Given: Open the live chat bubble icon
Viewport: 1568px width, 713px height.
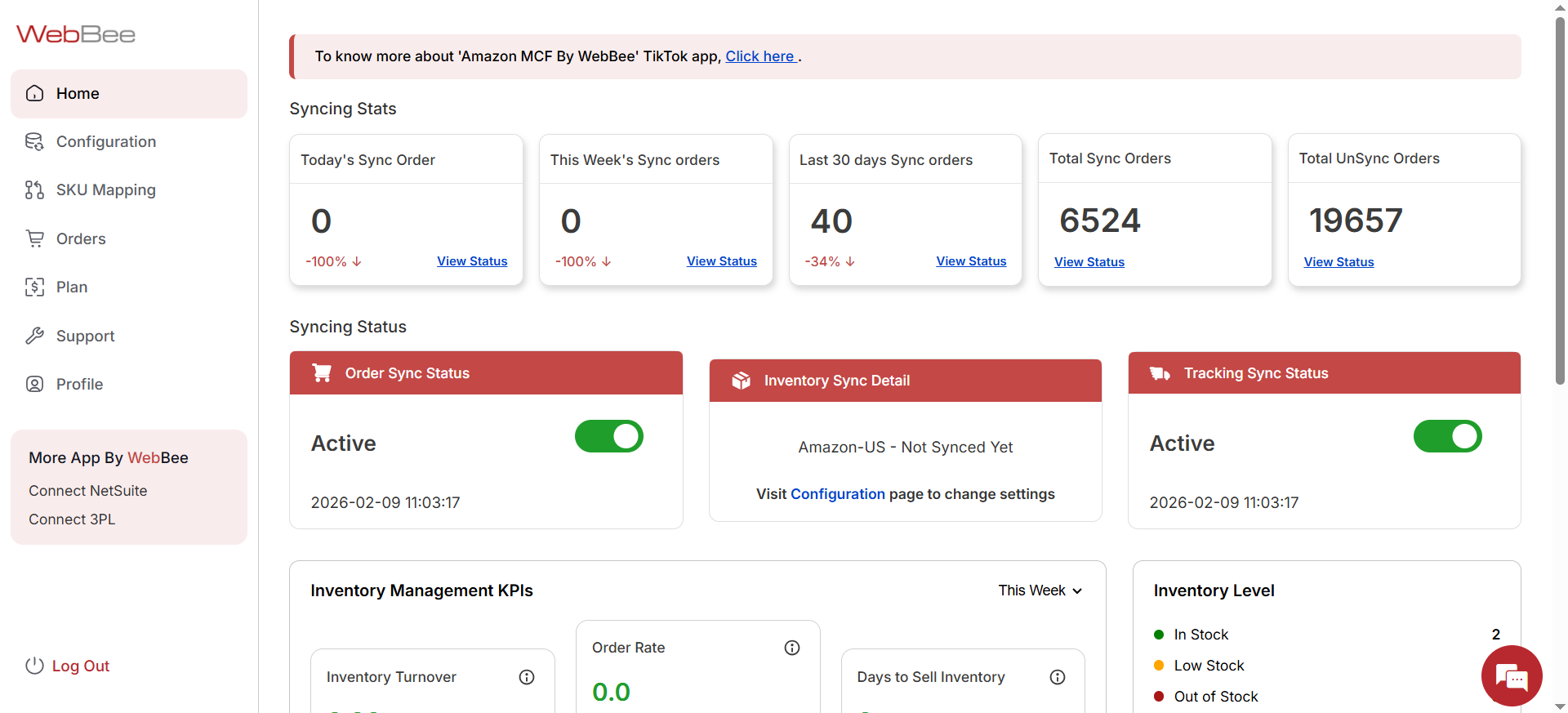Looking at the screenshot, I should point(1511,675).
